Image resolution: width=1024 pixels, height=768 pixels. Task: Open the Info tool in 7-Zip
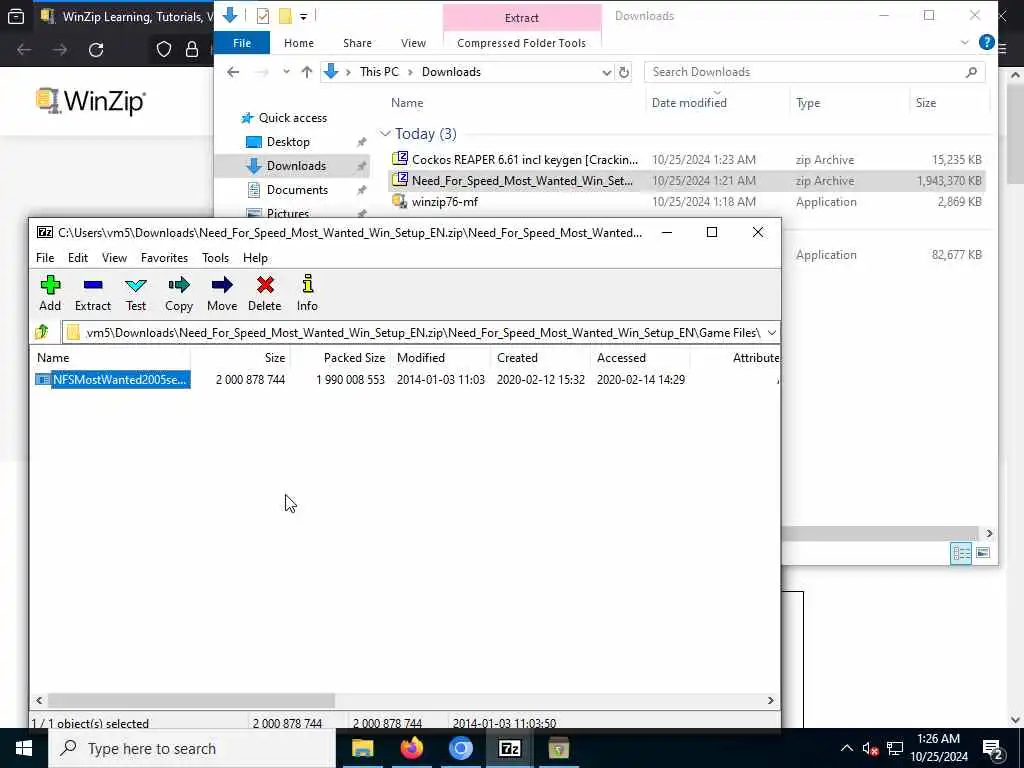click(x=307, y=293)
